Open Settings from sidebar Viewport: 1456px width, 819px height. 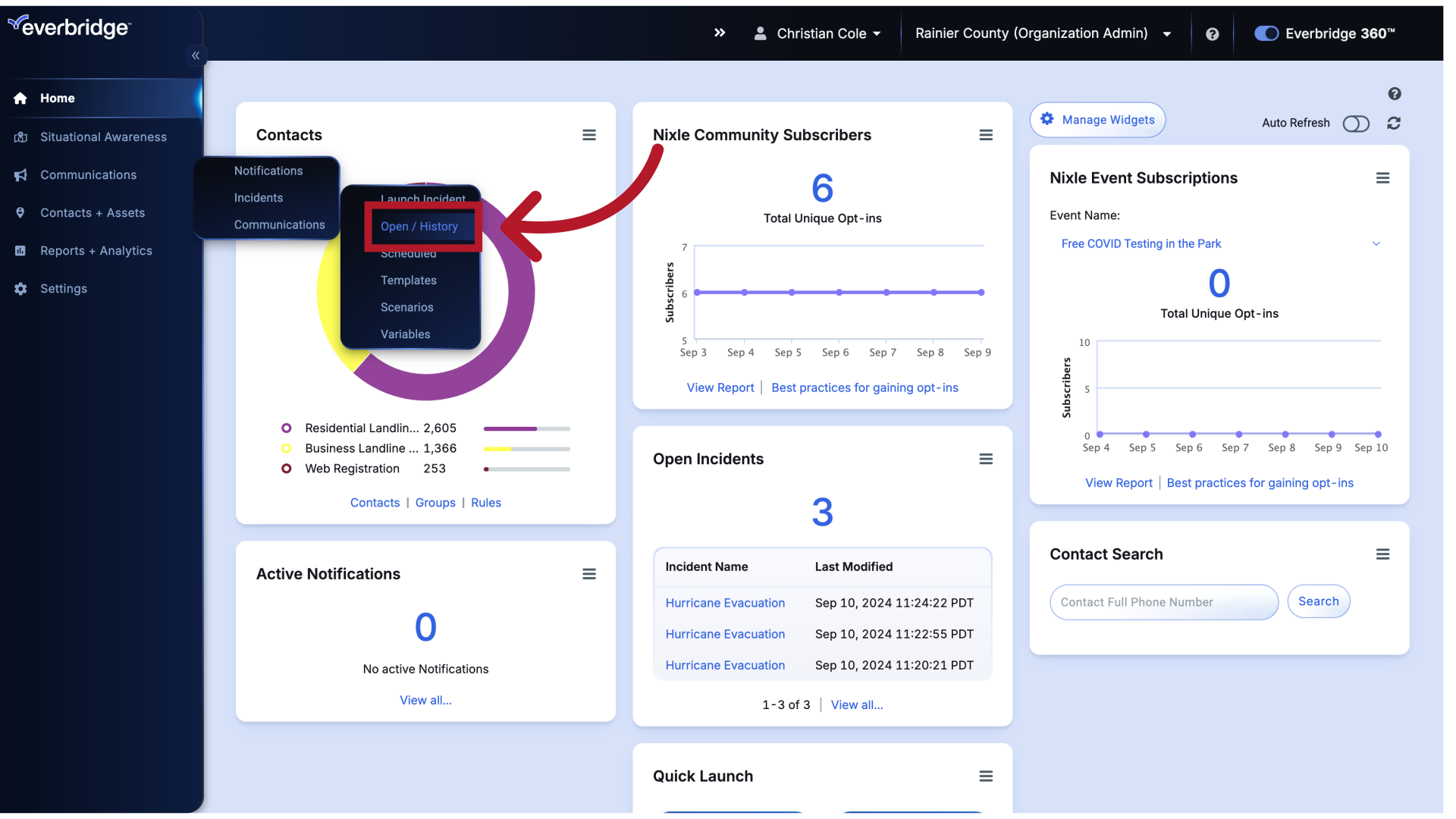tap(63, 289)
